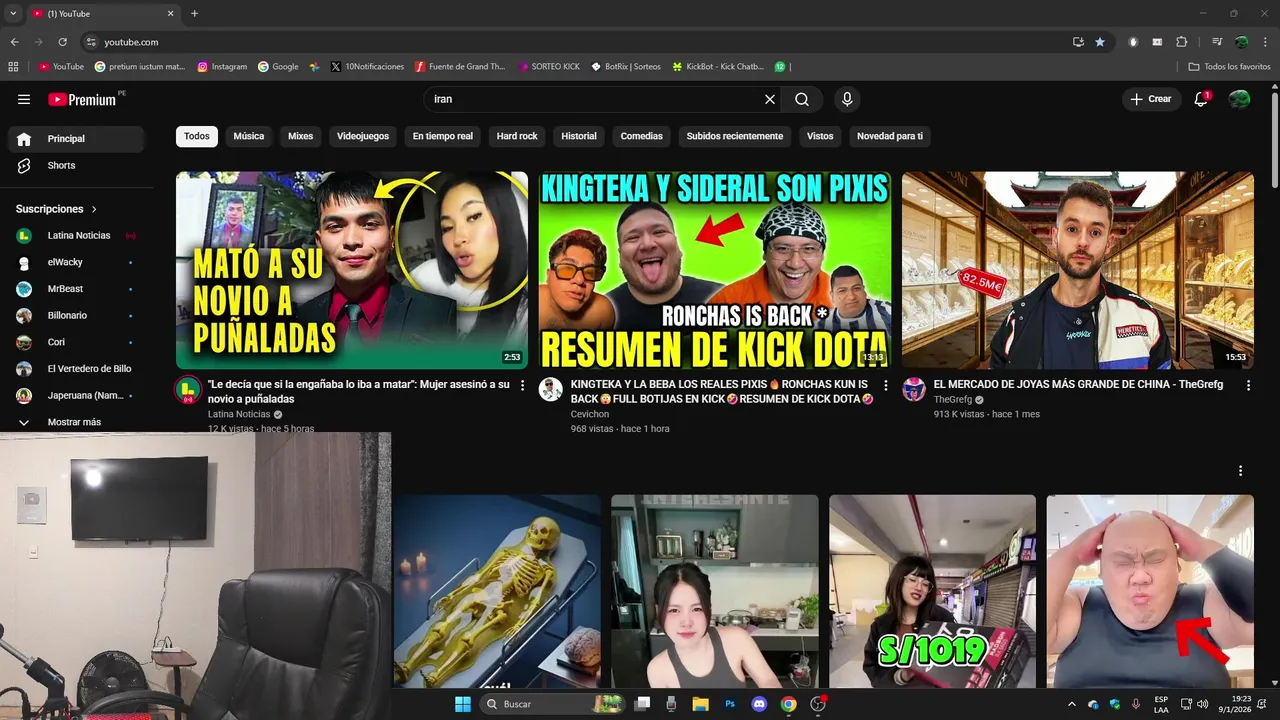This screenshot has width=1280, height=720.
Task: Click the TheGrefg channel avatar
Action: [x=914, y=390]
